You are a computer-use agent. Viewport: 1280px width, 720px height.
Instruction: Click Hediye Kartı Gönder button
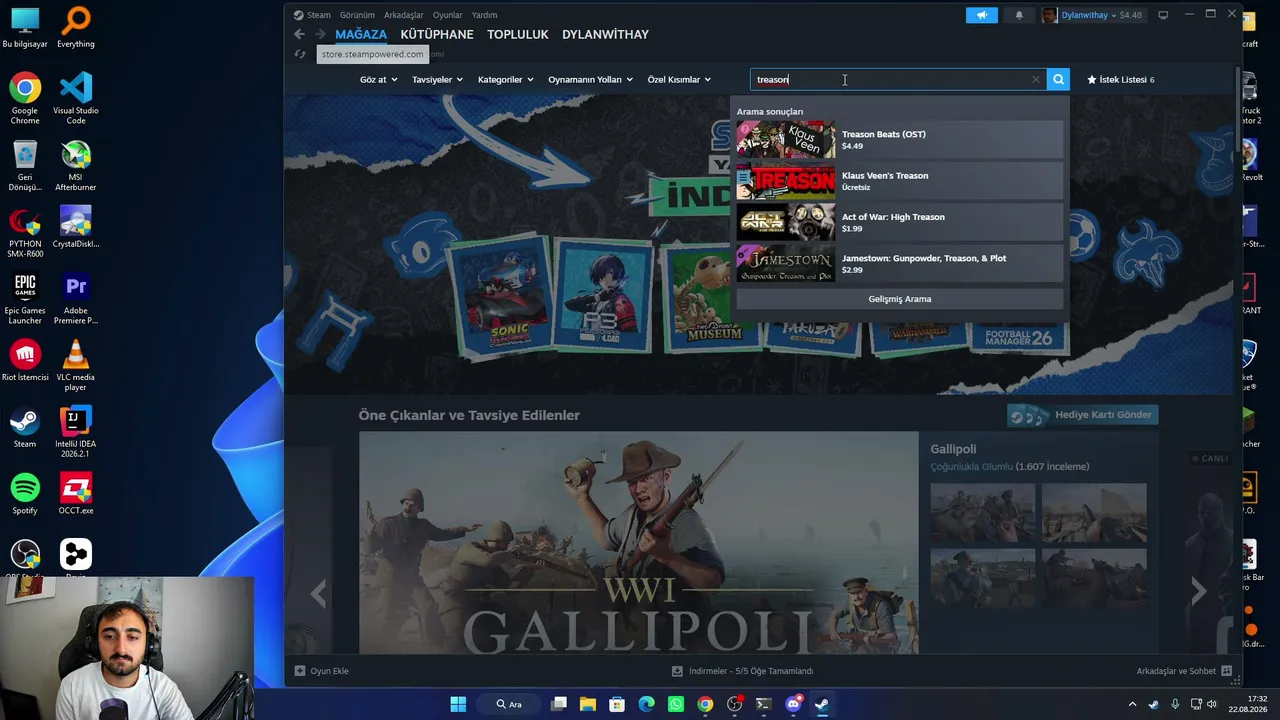point(1083,415)
